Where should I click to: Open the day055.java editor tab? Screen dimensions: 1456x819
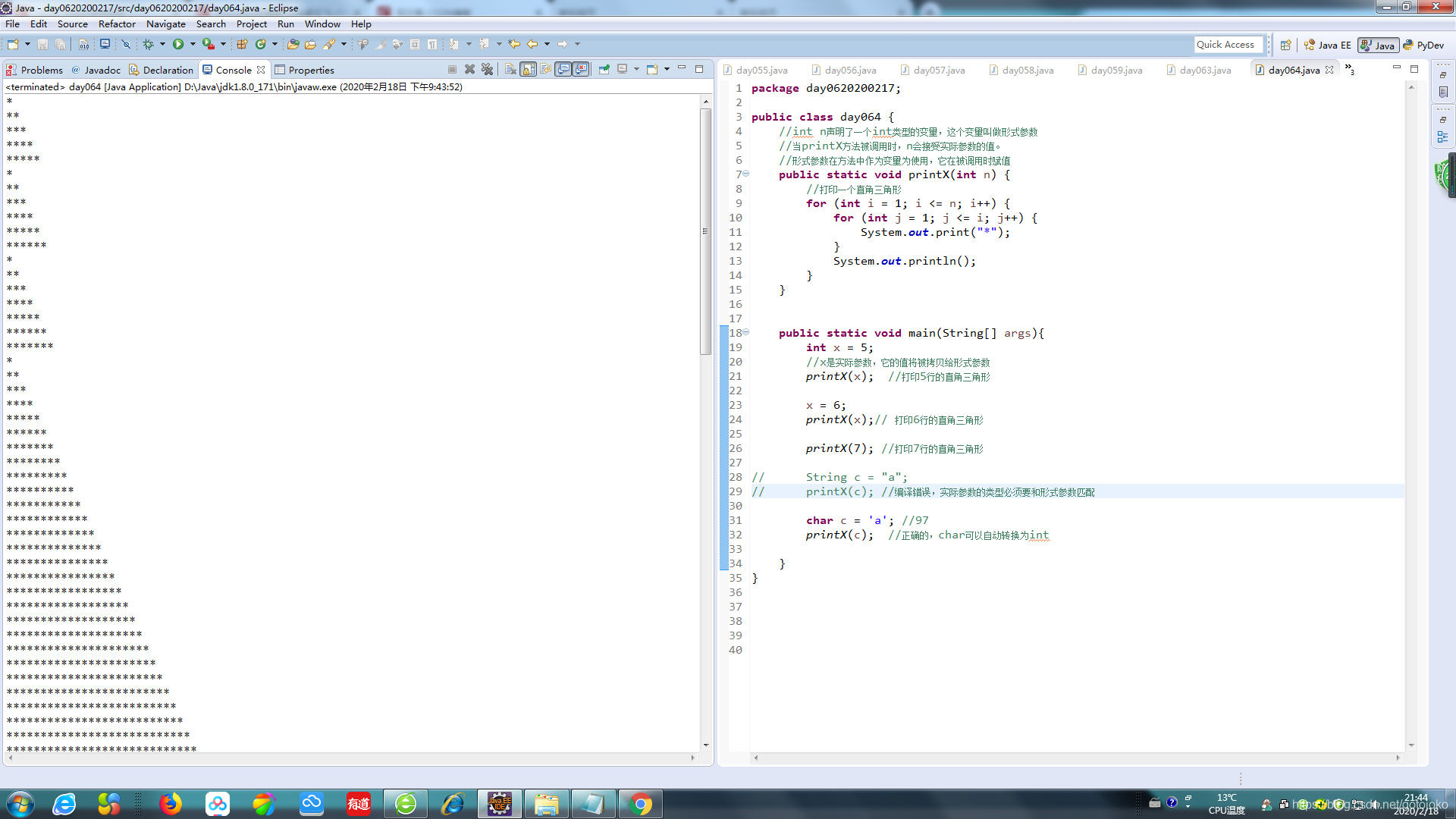click(755, 70)
